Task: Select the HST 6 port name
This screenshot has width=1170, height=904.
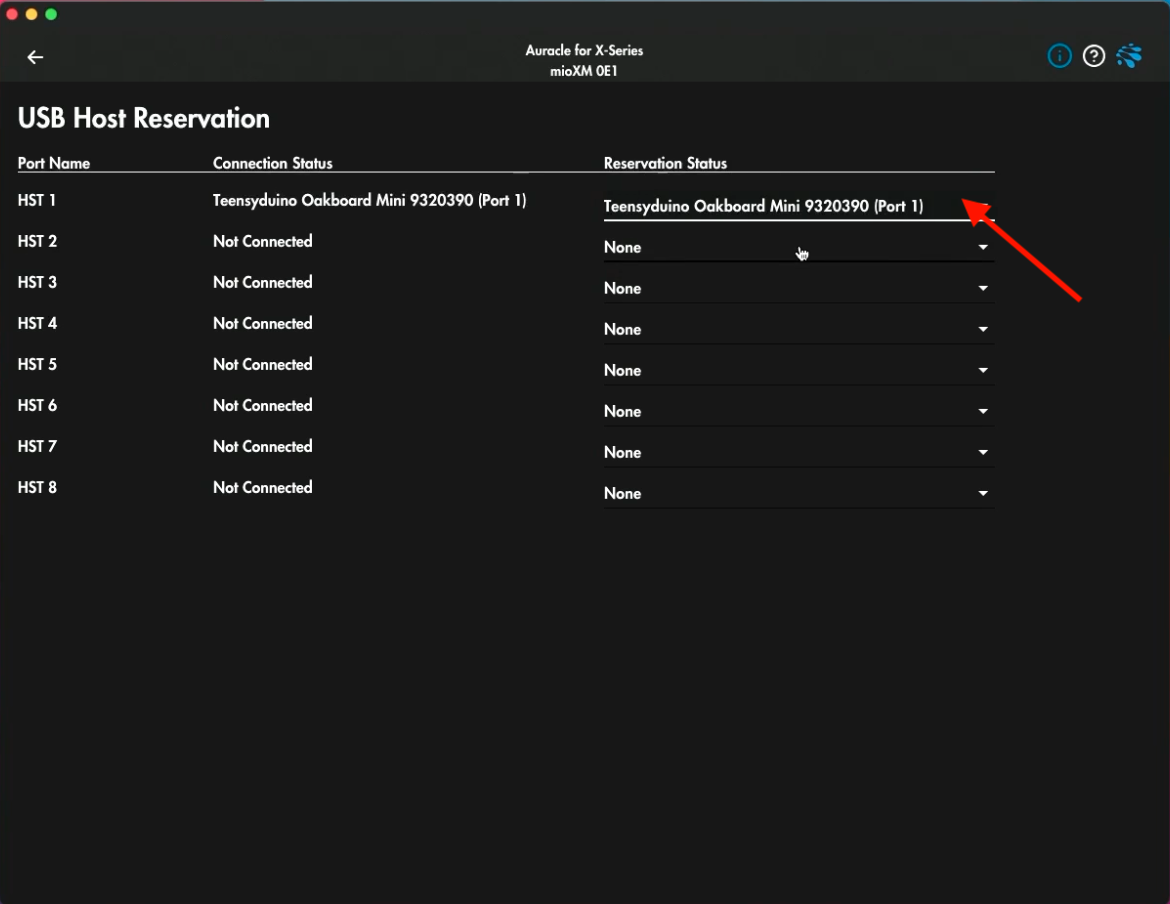Action: (37, 406)
